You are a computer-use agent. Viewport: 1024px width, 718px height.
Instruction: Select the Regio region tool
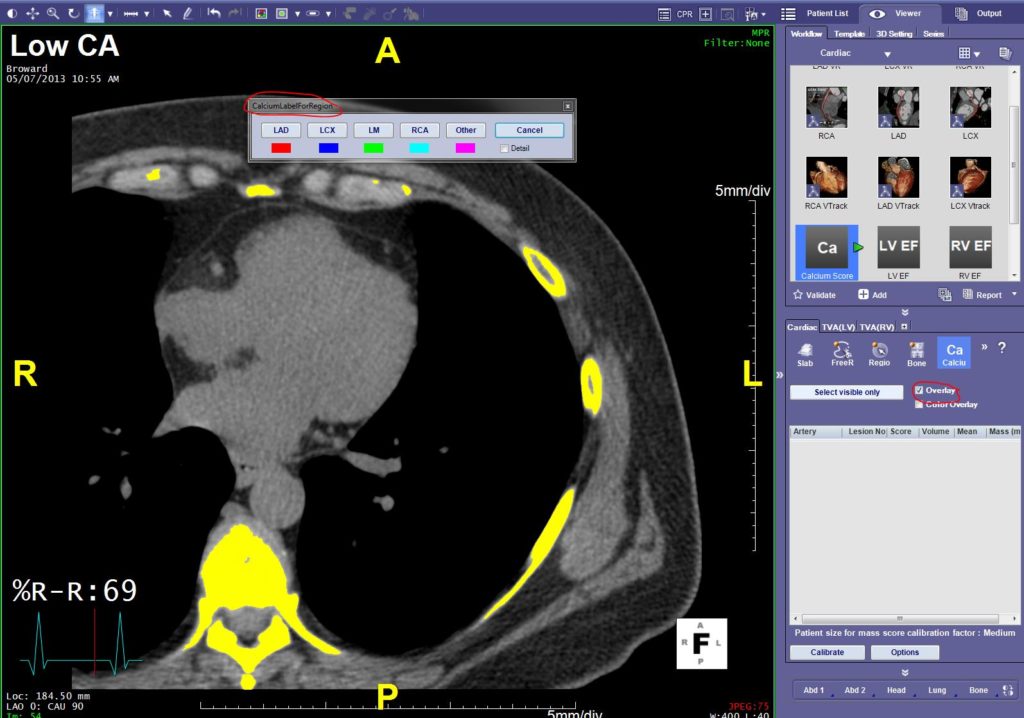point(879,354)
